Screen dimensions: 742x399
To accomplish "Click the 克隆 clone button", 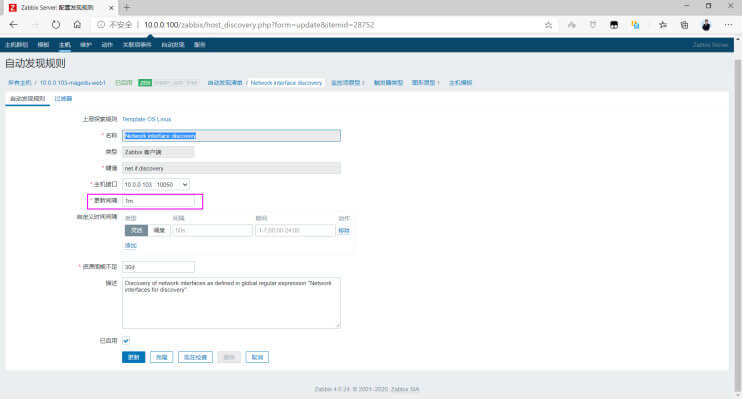I will click(x=161, y=357).
